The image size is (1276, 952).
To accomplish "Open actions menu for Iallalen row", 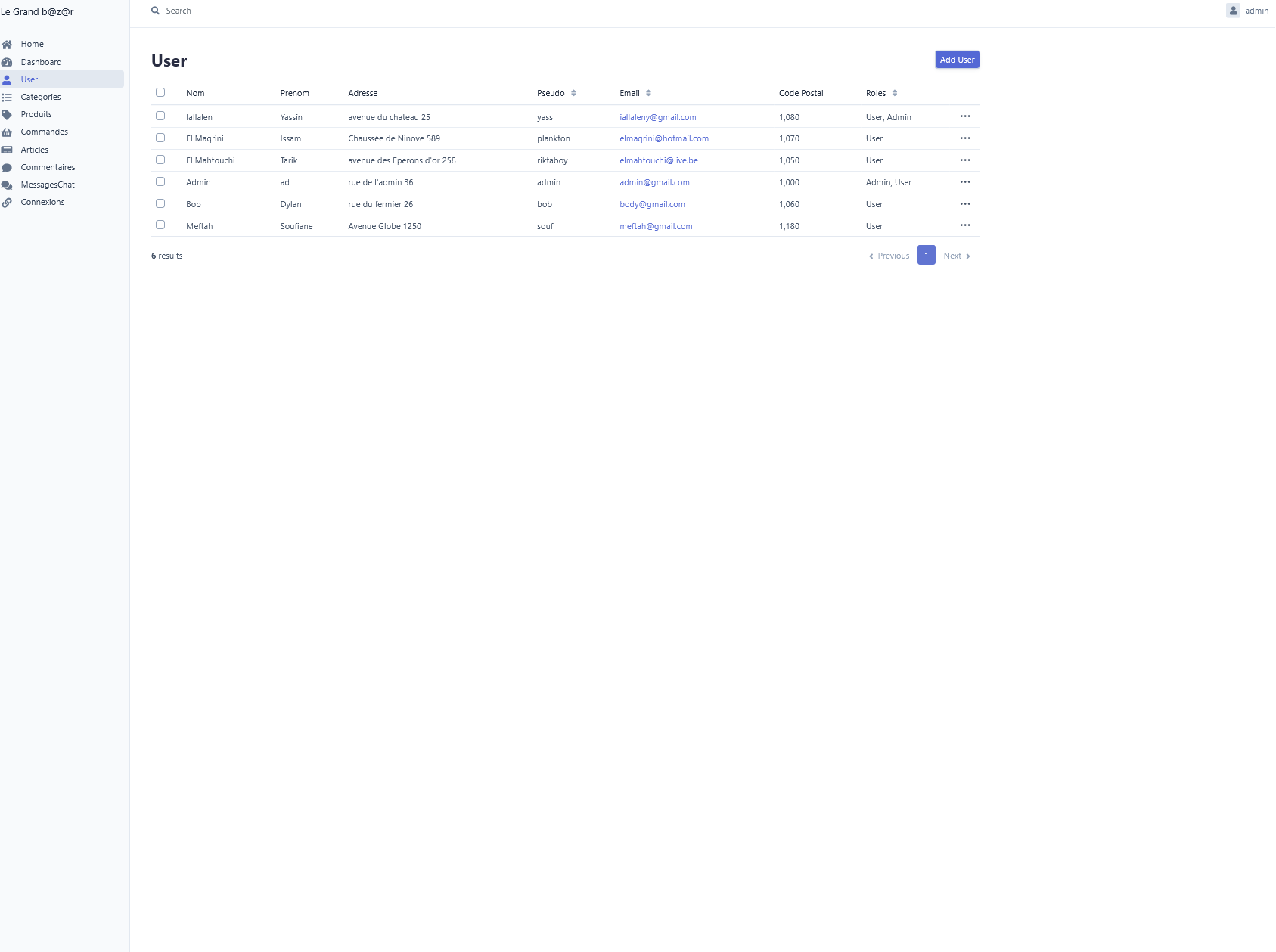I will [965, 116].
